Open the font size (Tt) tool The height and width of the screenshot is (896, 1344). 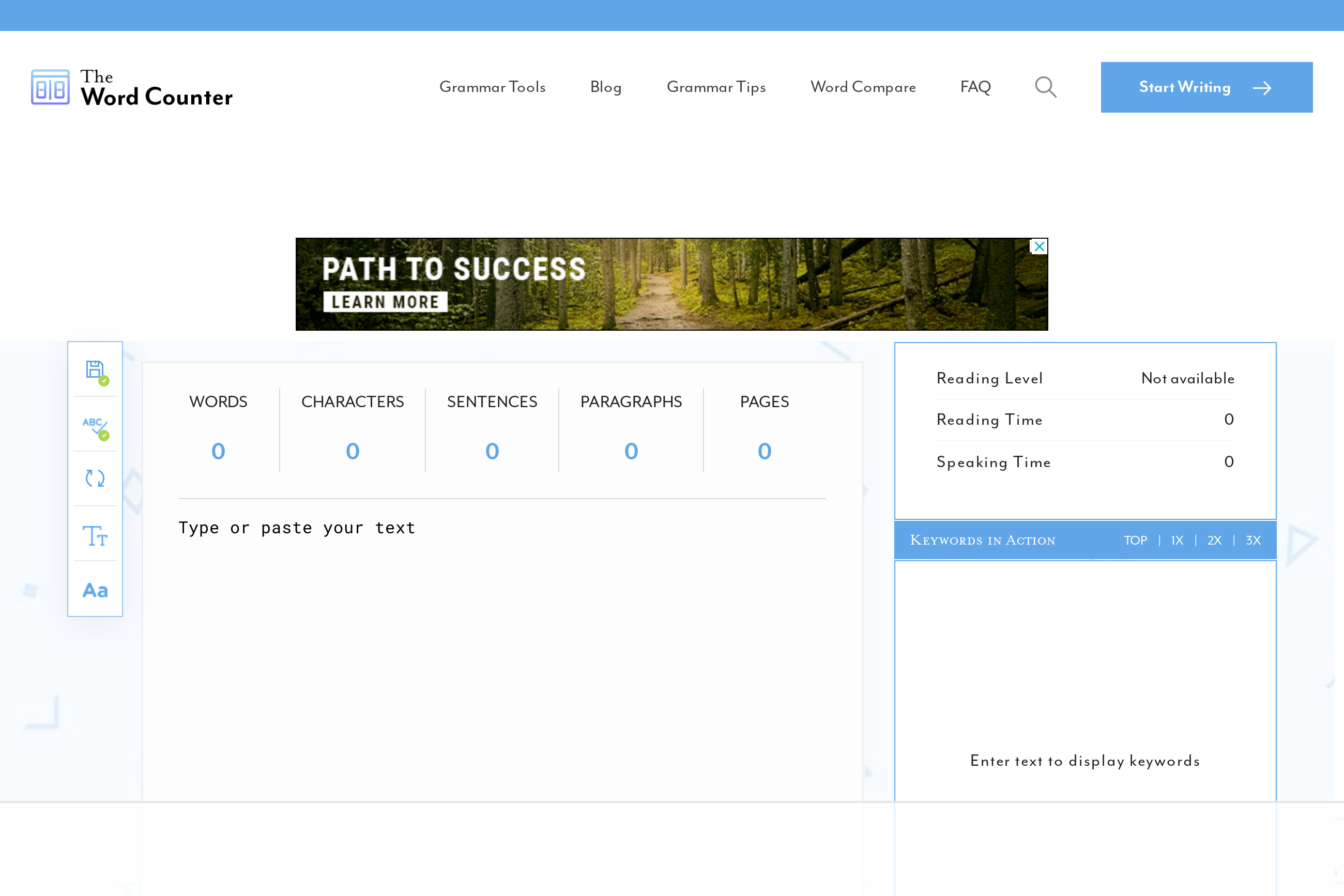click(95, 535)
